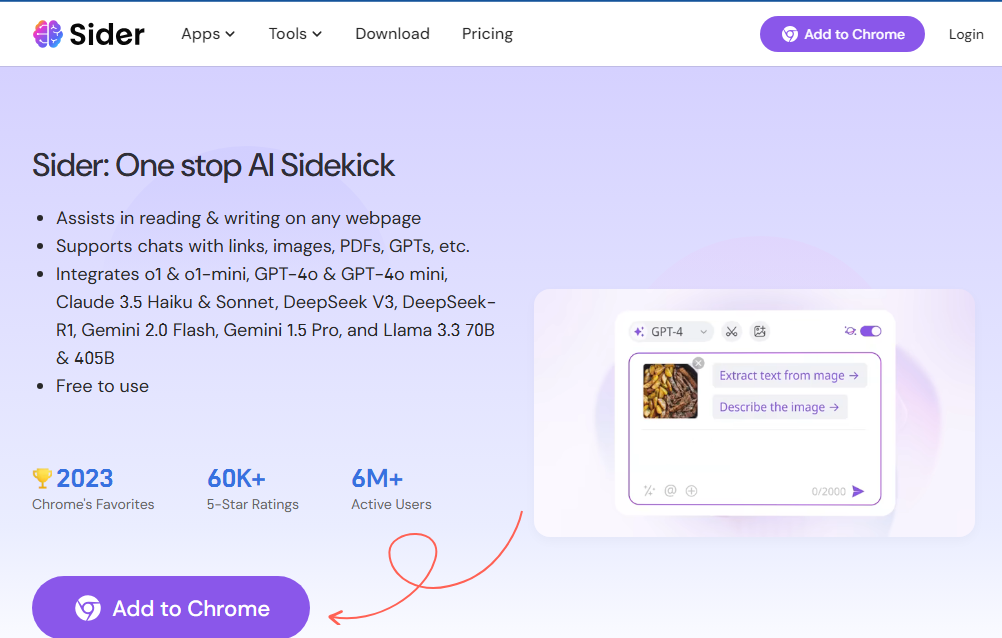
Task: Click the Sider wordmark text
Action: click(x=107, y=35)
